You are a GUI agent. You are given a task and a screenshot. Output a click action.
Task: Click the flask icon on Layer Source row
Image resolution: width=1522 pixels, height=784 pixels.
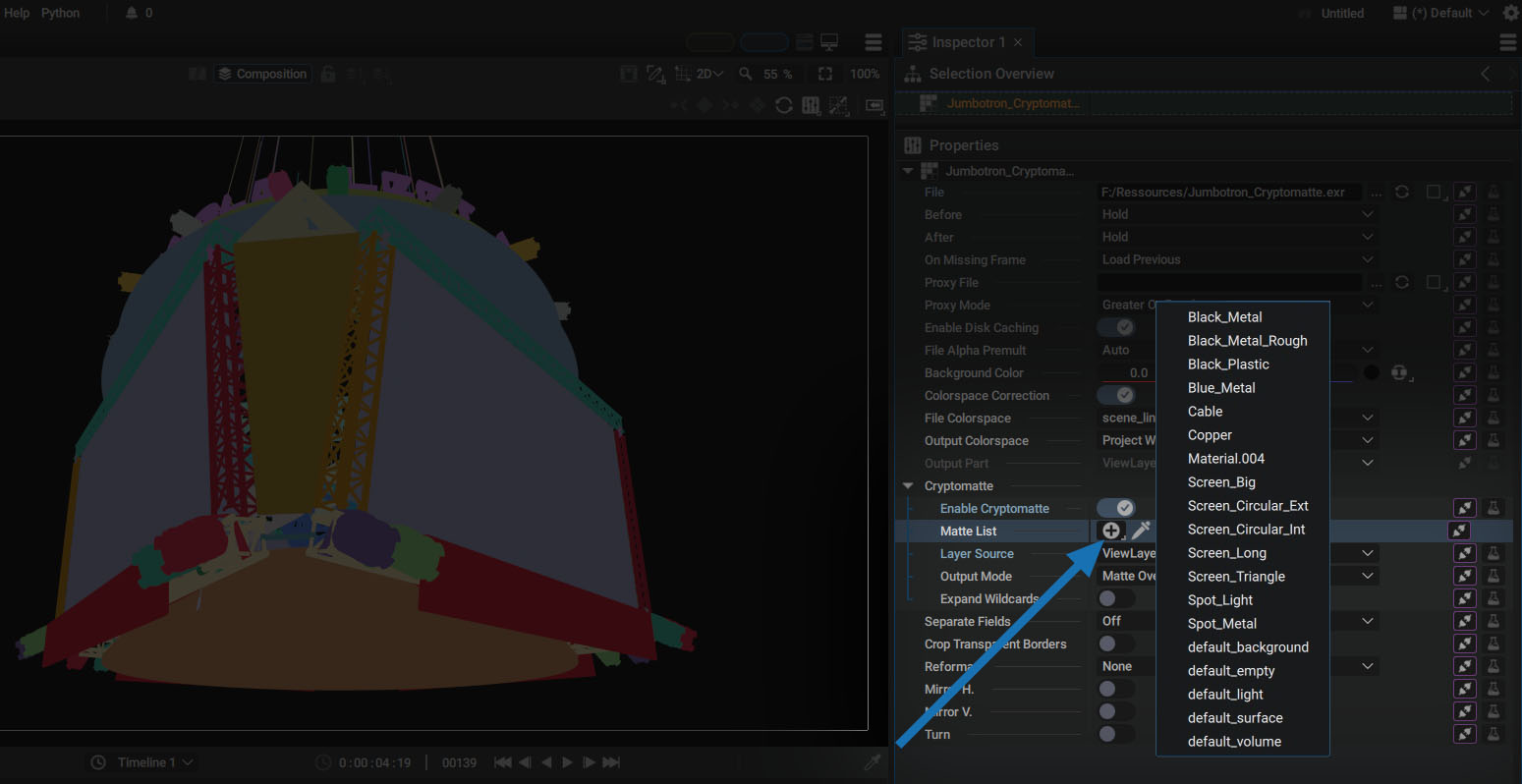click(1494, 553)
